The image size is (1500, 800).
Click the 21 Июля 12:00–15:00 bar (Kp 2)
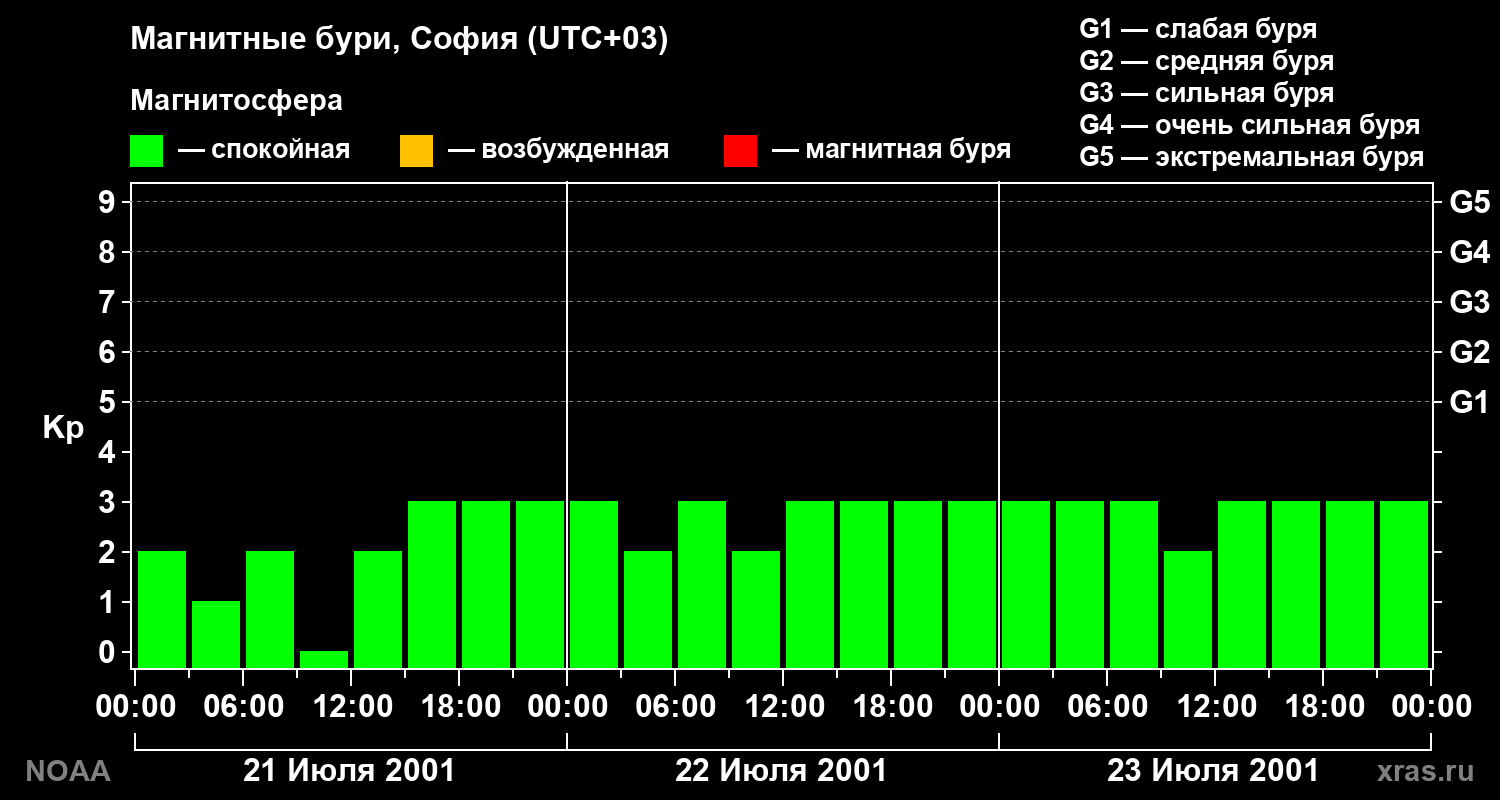pyautogui.click(x=378, y=609)
